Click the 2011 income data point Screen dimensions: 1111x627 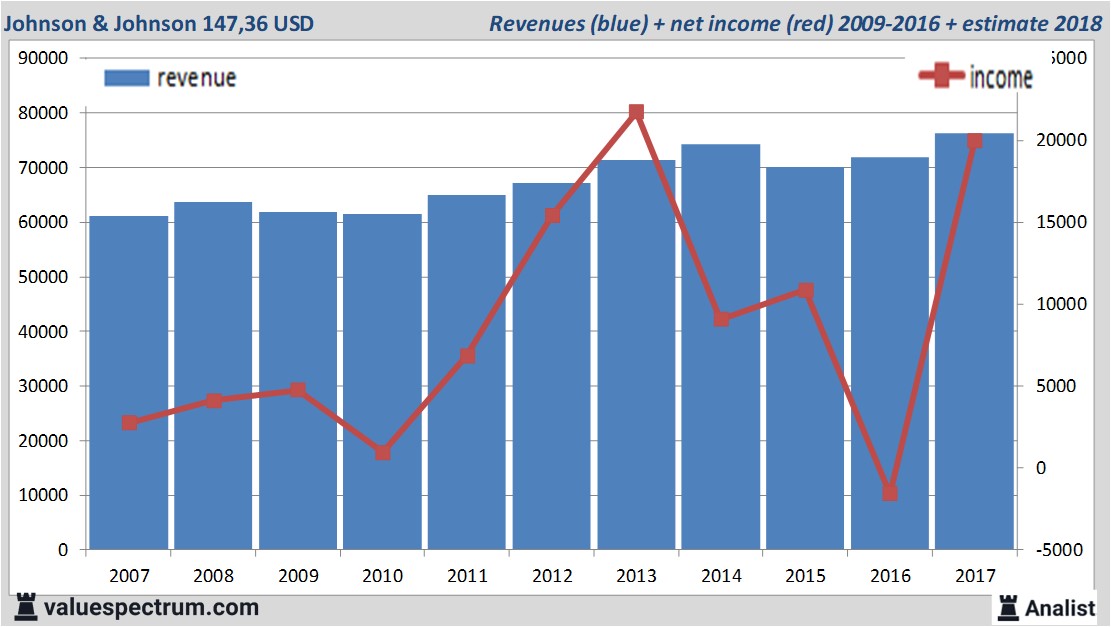[468, 356]
